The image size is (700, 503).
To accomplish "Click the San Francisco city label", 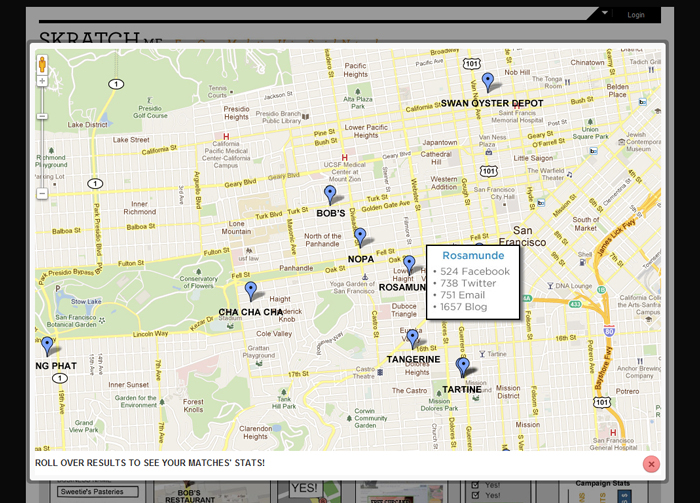I will (x=522, y=236).
